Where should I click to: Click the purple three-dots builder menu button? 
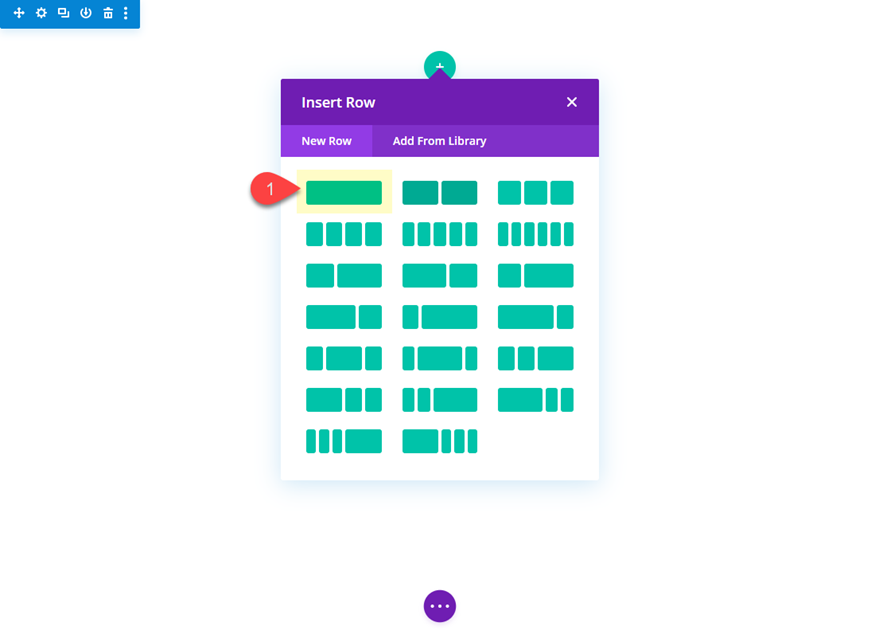440,606
